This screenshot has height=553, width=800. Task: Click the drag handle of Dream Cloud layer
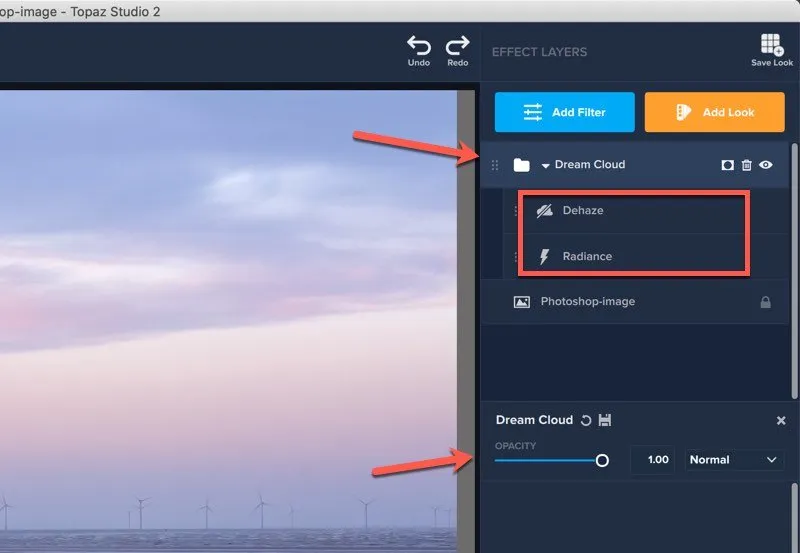click(494, 165)
